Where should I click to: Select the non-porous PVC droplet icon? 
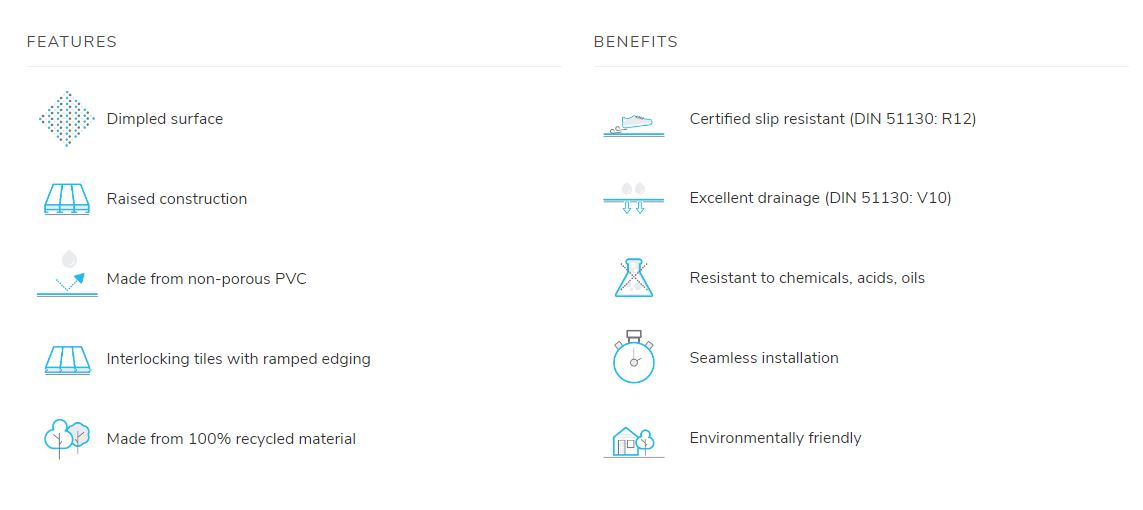(x=67, y=273)
